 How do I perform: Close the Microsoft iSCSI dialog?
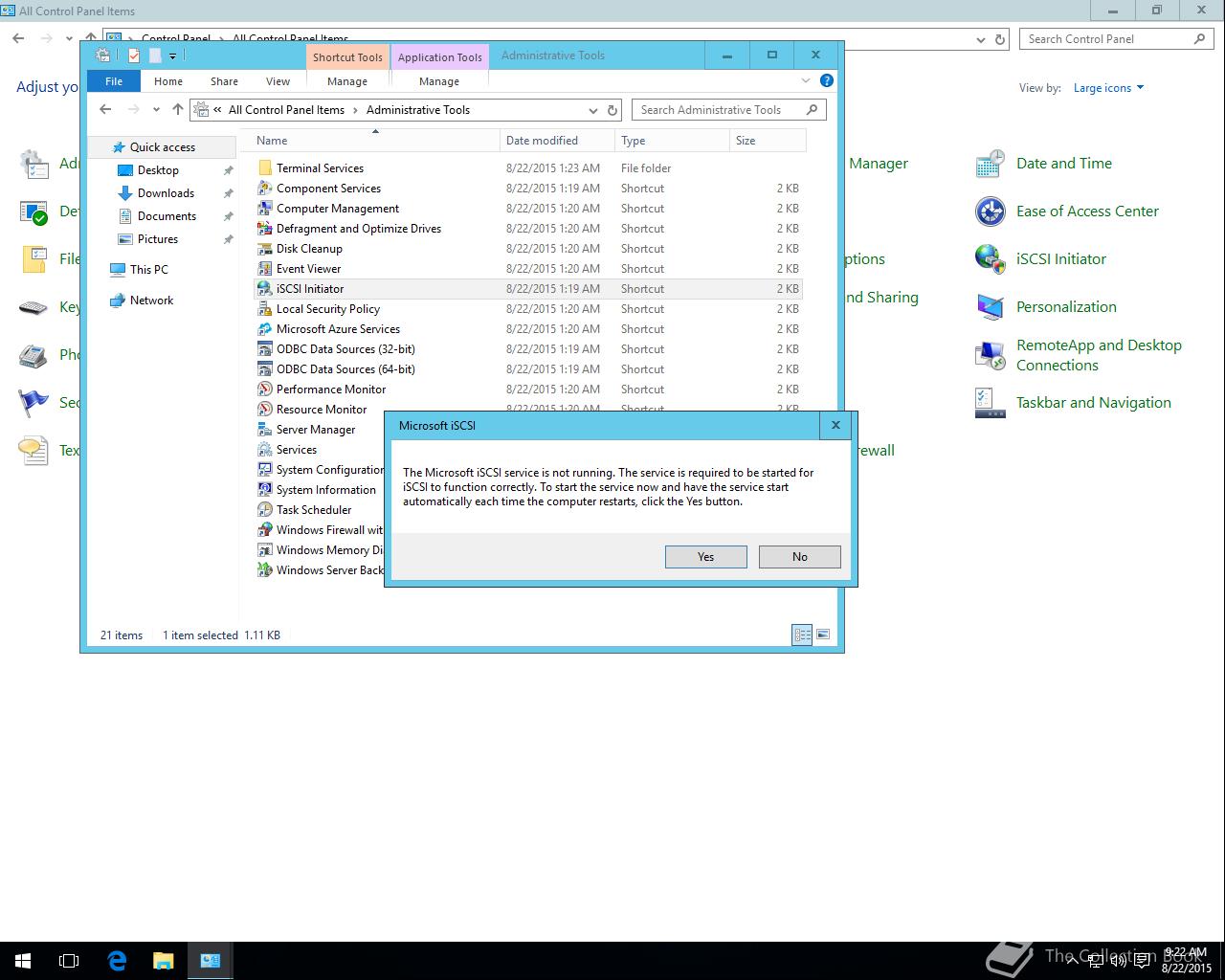click(x=835, y=425)
